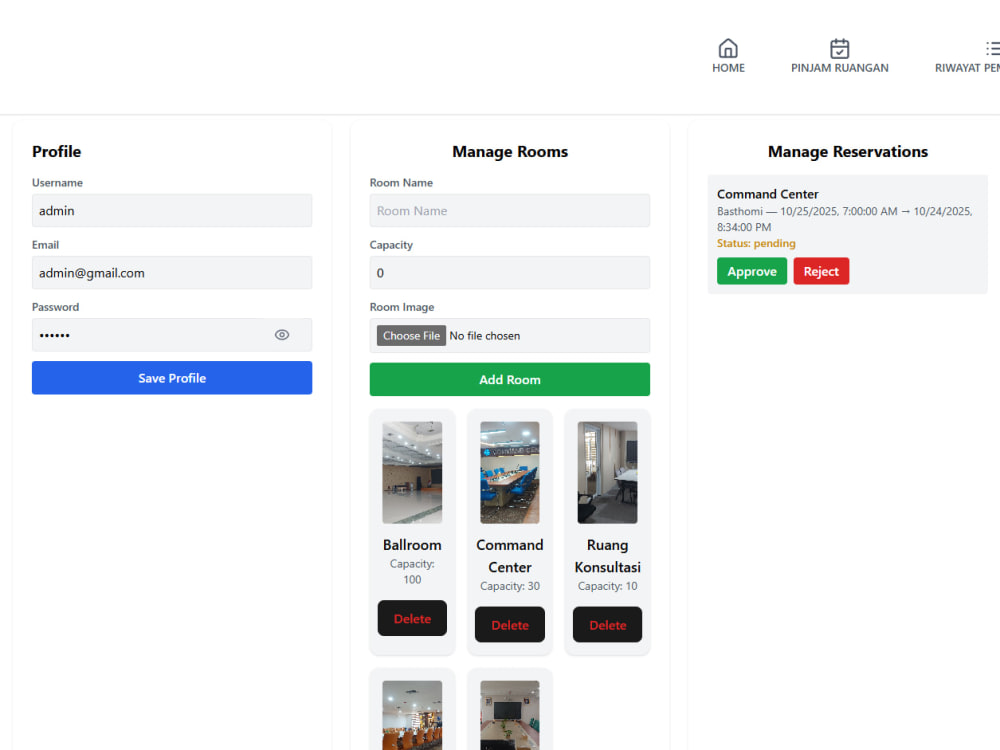Click the 'Ruang Konsultasi' room name text
This screenshot has width=1000, height=750.
607,556
